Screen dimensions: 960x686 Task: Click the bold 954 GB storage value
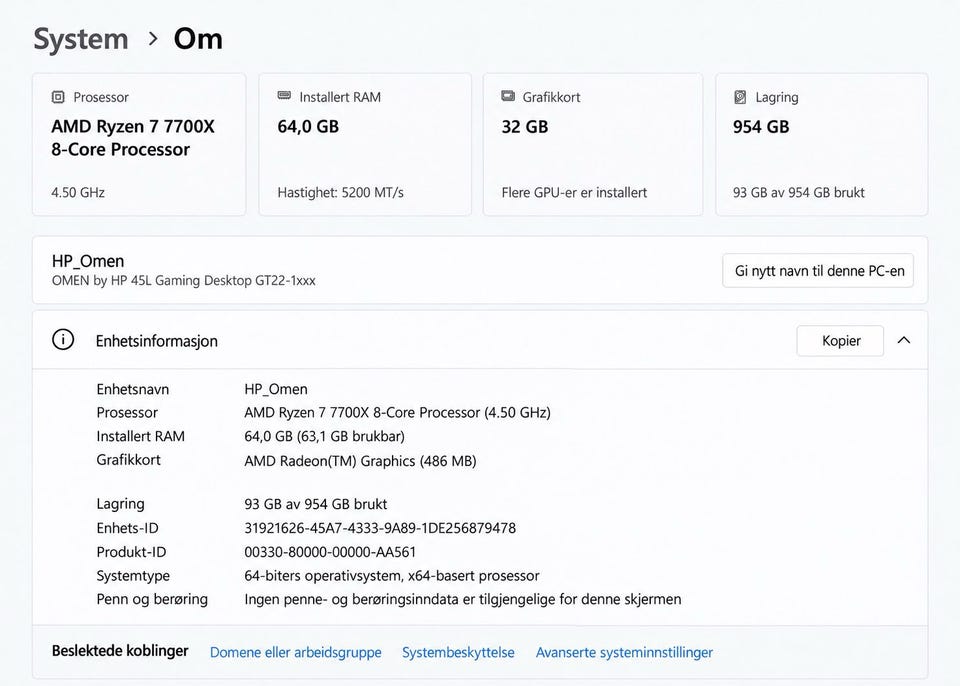761,127
